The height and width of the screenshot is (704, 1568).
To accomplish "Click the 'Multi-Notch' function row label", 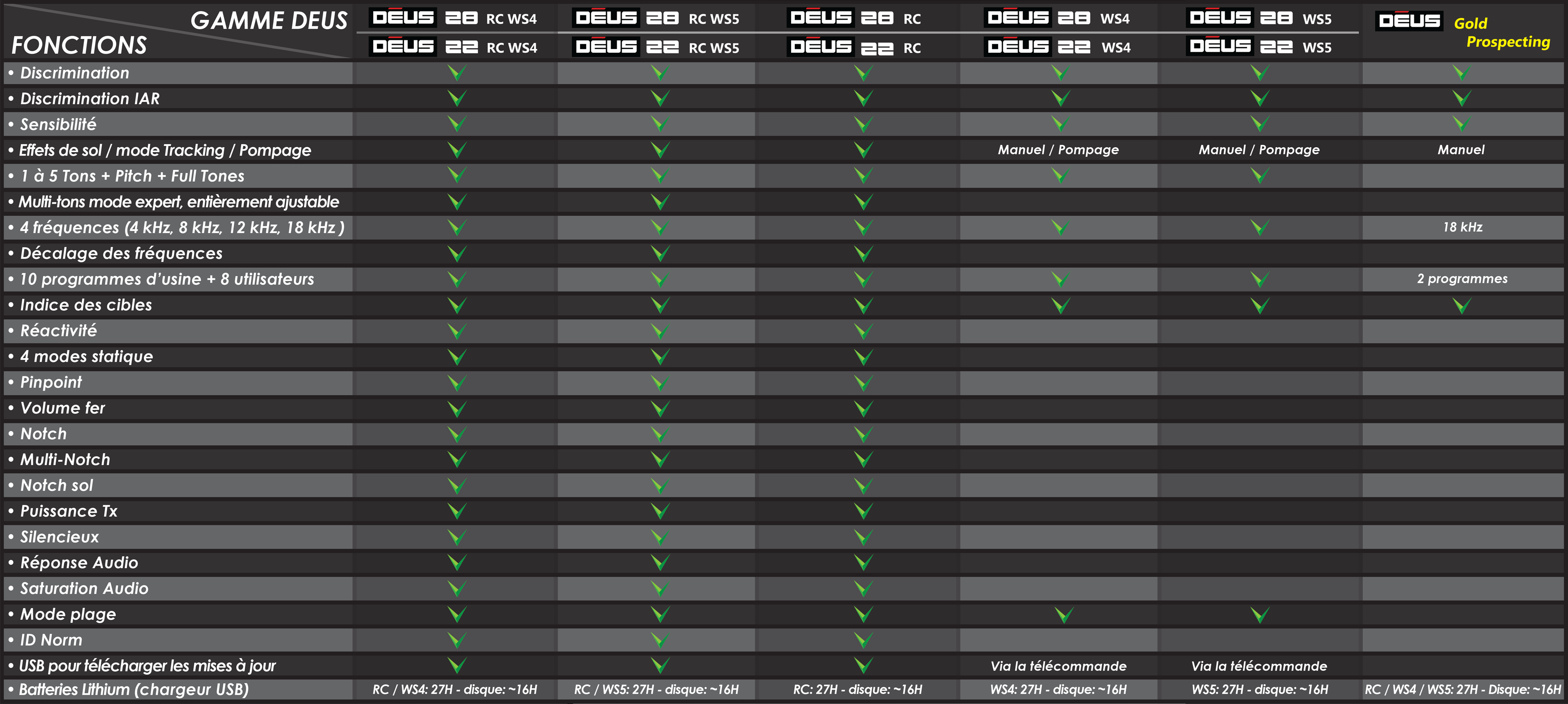I will [65, 460].
